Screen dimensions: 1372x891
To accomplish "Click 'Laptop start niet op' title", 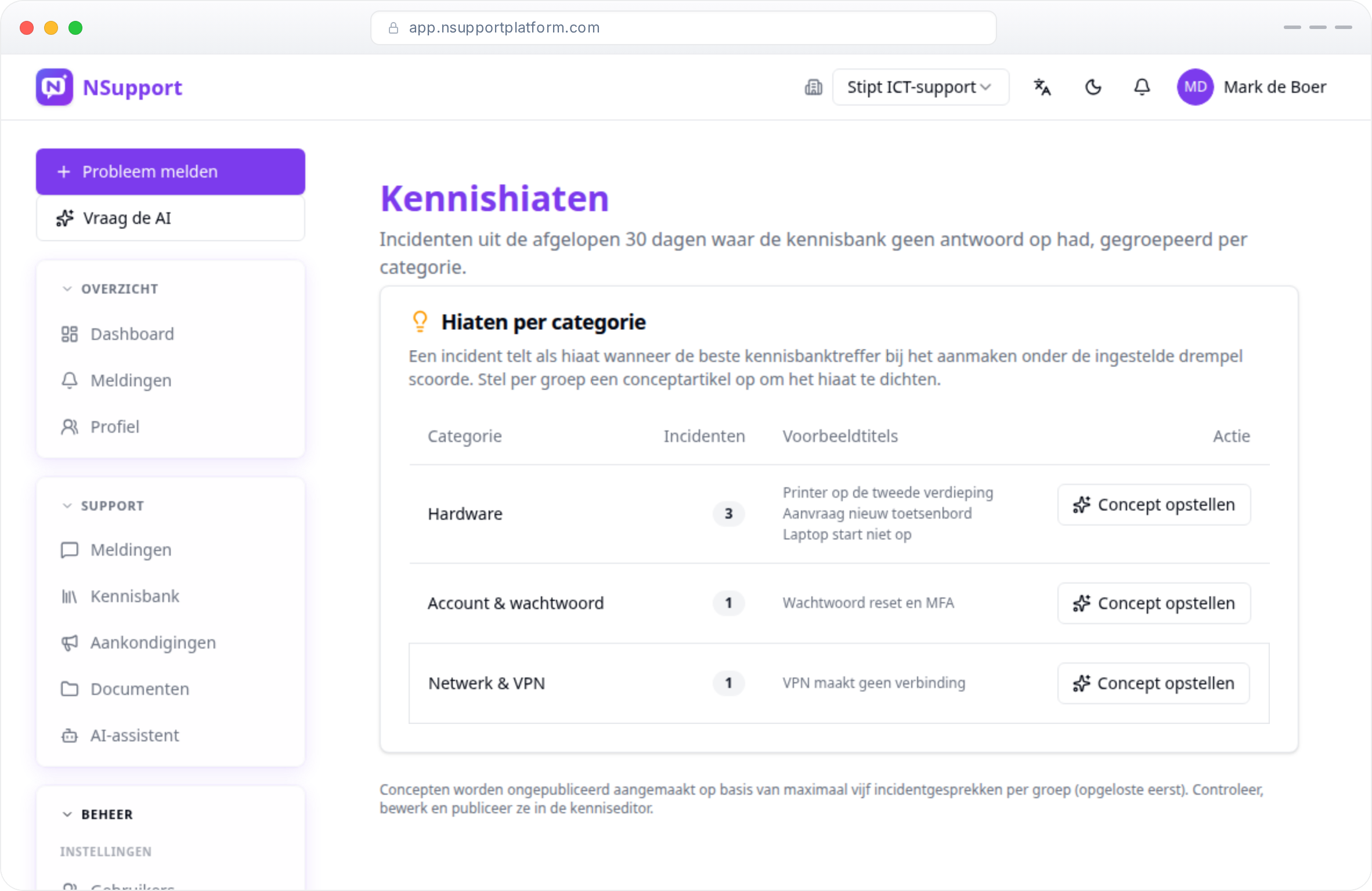I will (x=847, y=534).
